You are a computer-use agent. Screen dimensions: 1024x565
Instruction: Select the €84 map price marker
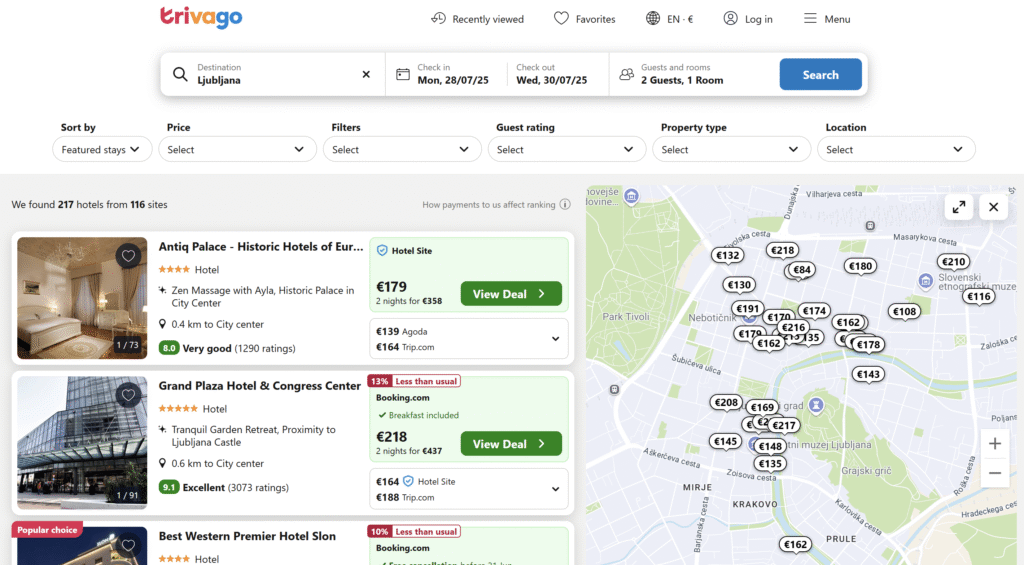coord(802,270)
